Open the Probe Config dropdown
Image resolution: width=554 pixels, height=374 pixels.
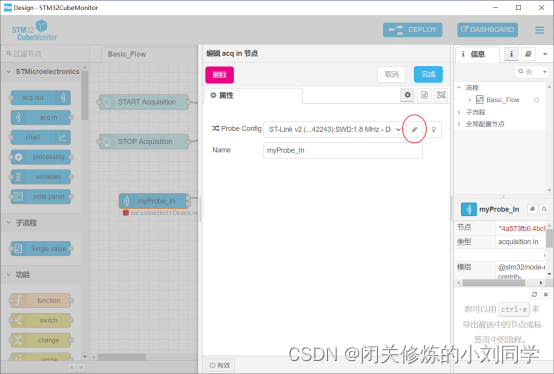(333, 129)
